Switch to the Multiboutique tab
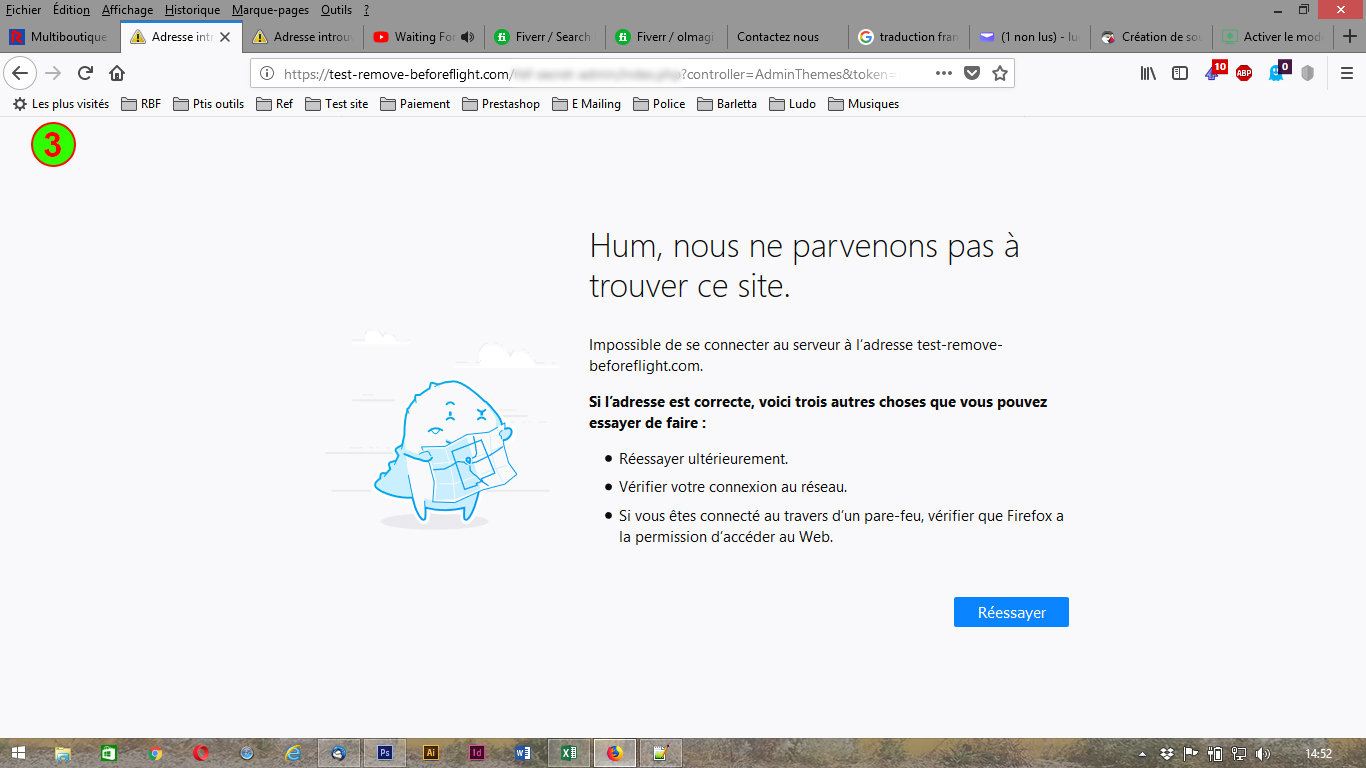This screenshot has width=1366, height=768. coord(60,37)
